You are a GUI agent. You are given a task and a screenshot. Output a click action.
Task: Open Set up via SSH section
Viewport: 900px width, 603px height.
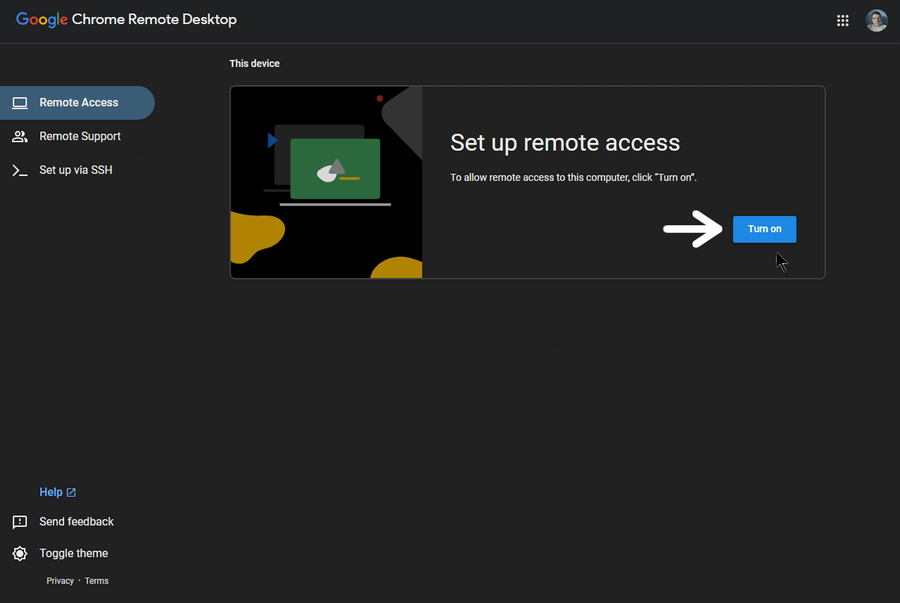click(x=77, y=170)
